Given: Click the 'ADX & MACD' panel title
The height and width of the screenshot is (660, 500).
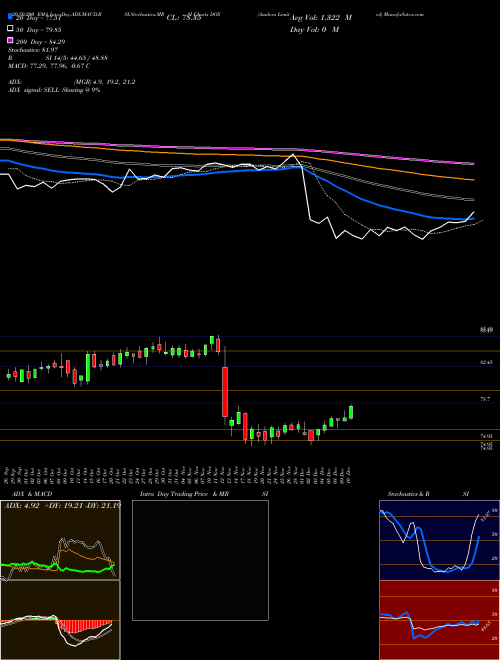Looking at the screenshot, I should (32, 494).
